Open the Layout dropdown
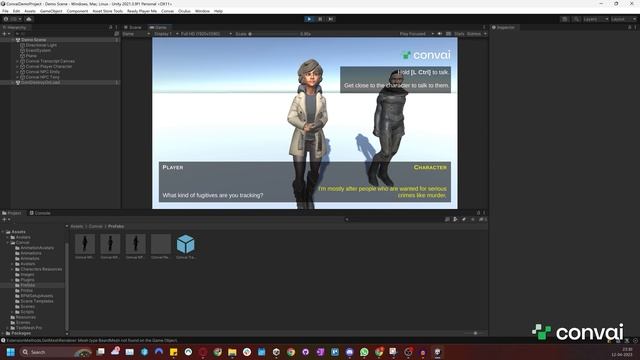The height and width of the screenshot is (360, 640). [x=624, y=19]
